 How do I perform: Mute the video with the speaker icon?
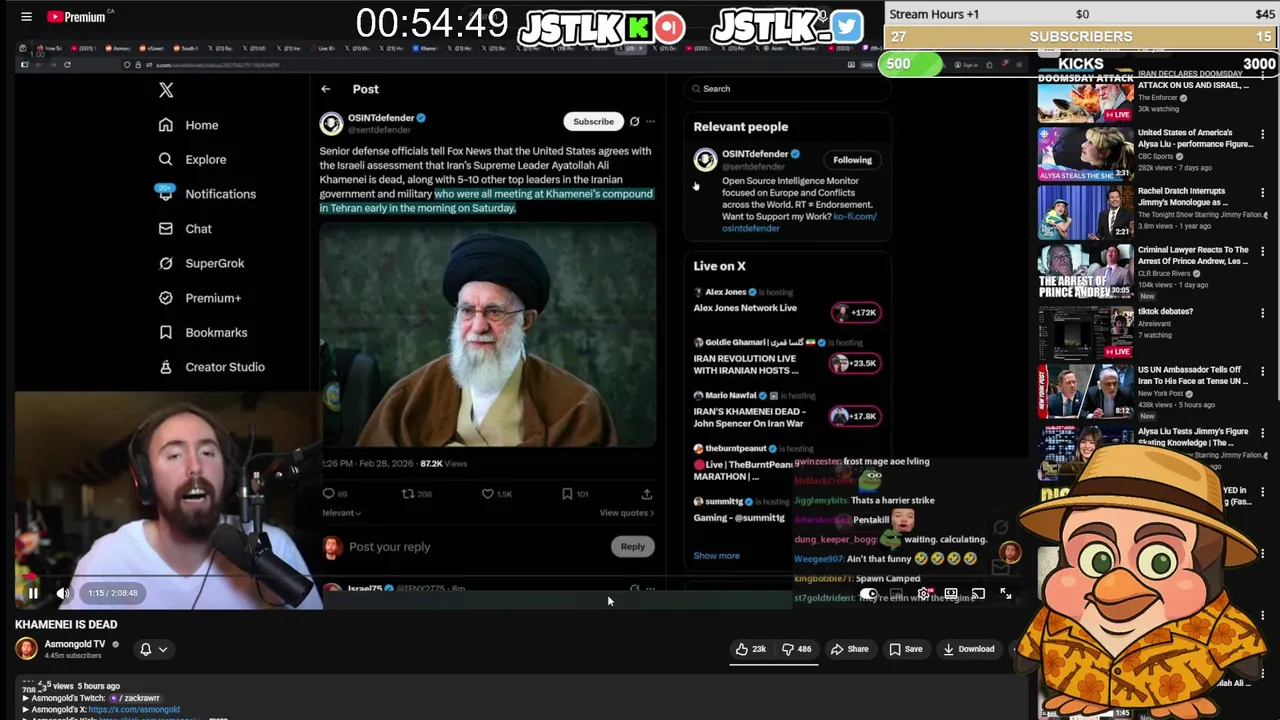[x=62, y=593]
